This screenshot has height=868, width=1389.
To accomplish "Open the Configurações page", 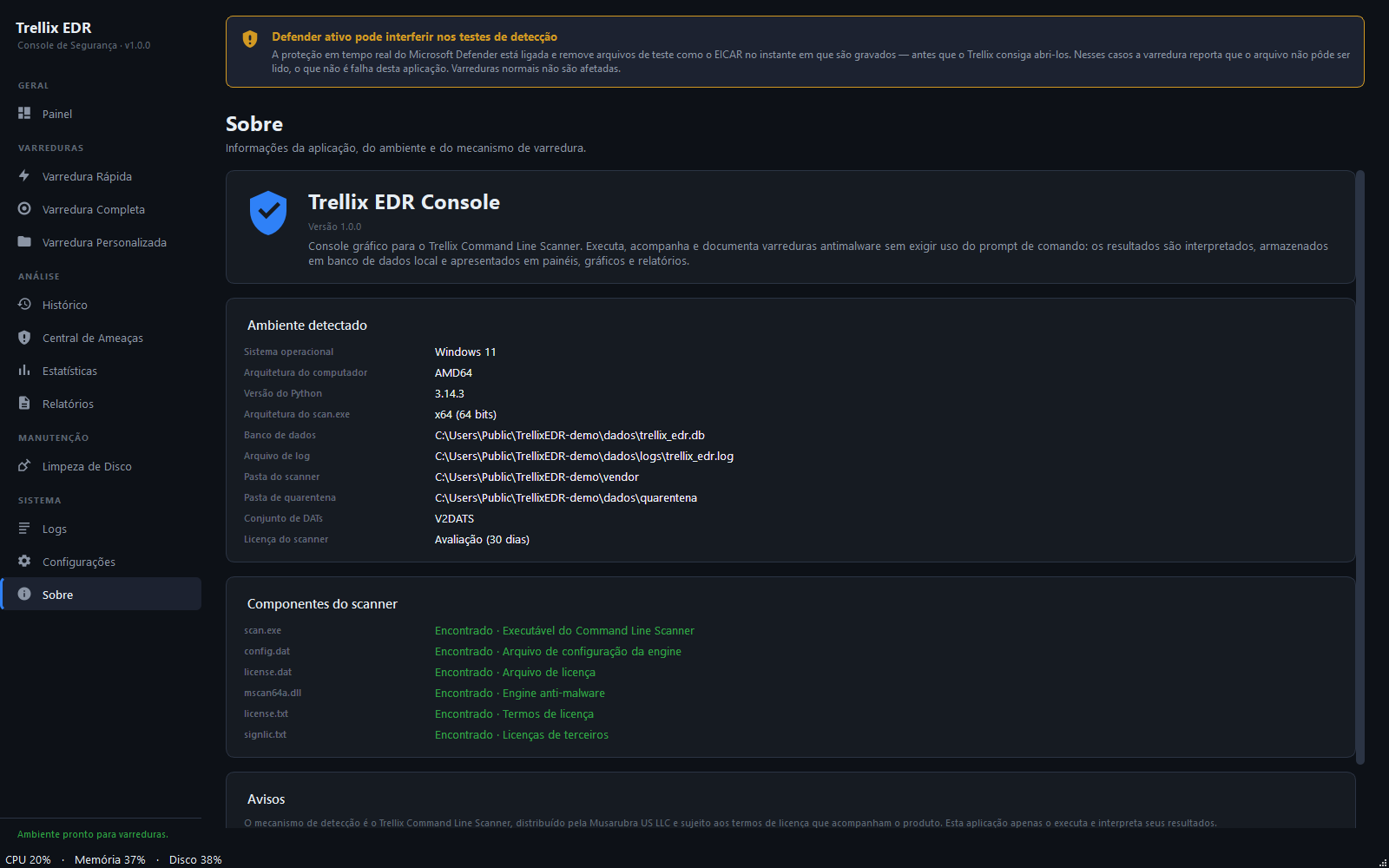I will pyautogui.click(x=101, y=562).
